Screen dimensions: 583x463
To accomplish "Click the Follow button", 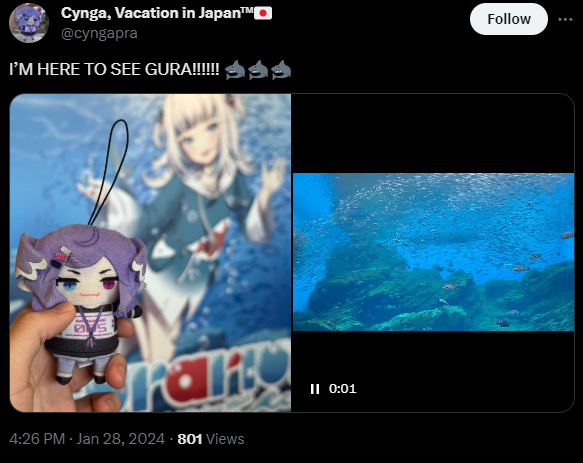I will pyautogui.click(x=509, y=19).
